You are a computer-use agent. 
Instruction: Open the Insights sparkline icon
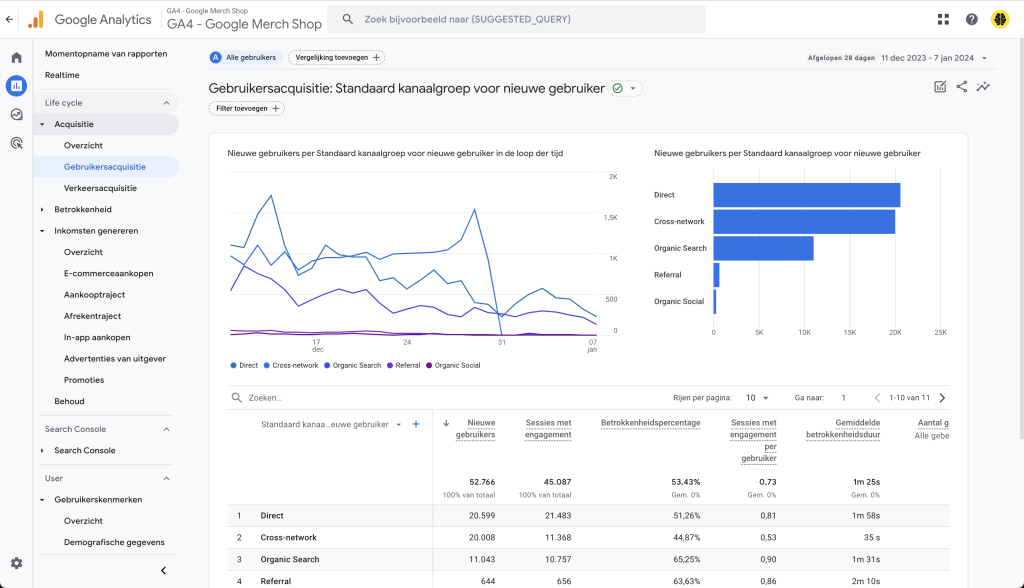tap(983, 86)
